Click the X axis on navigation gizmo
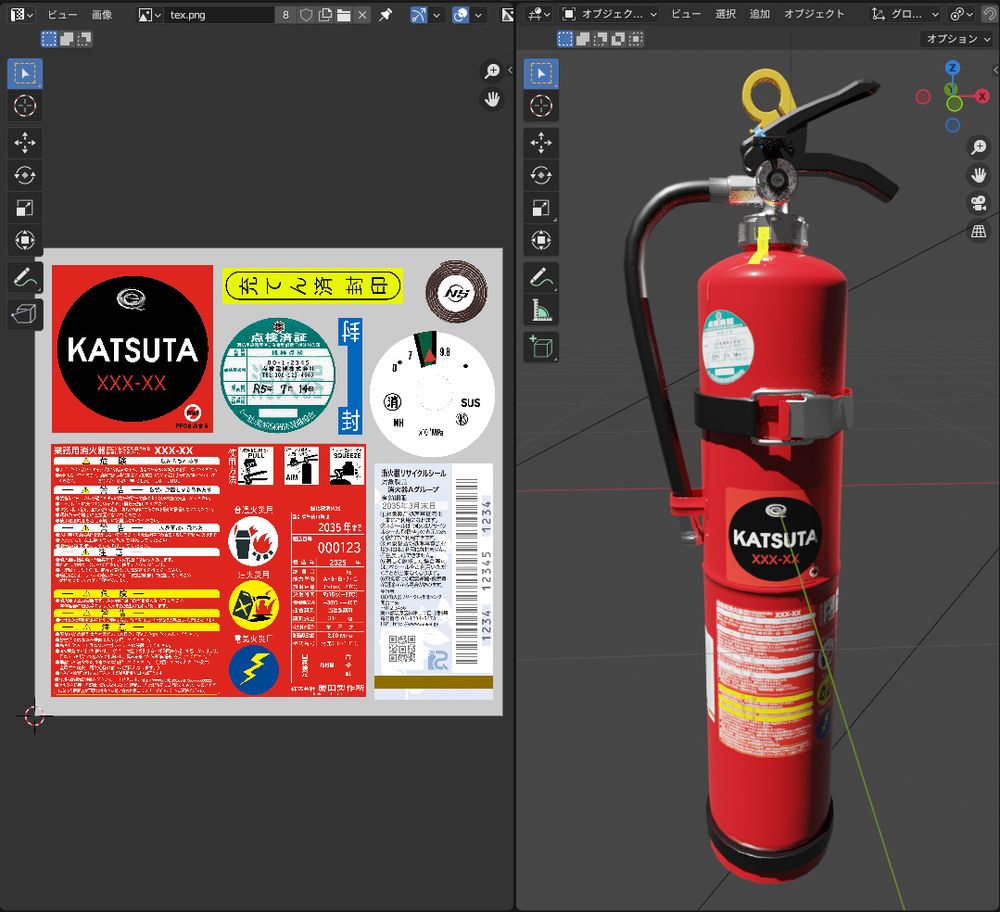The width and height of the screenshot is (1000, 912). pos(982,96)
